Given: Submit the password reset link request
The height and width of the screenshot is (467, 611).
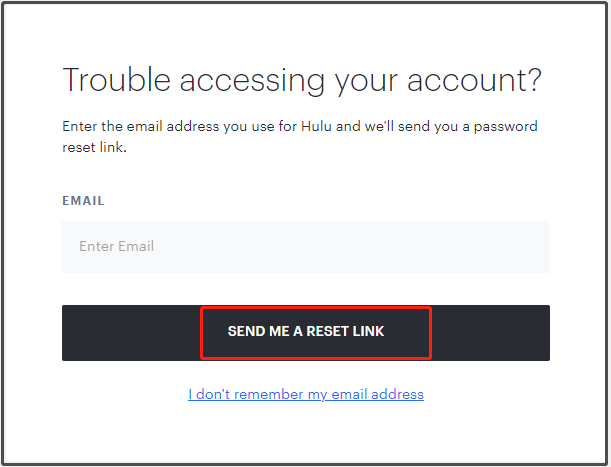Looking at the screenshot, I should click(306, 333).
